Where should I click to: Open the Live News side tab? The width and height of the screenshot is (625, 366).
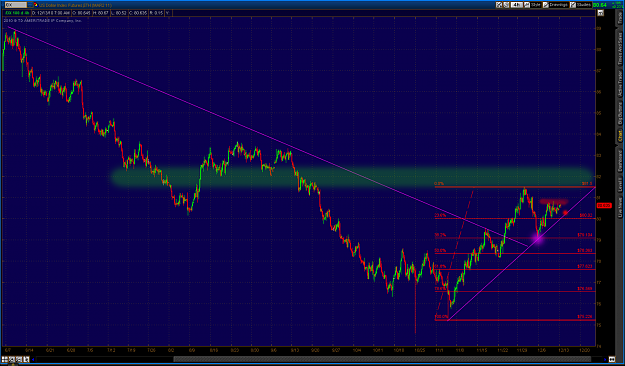(x=620, y=206)
